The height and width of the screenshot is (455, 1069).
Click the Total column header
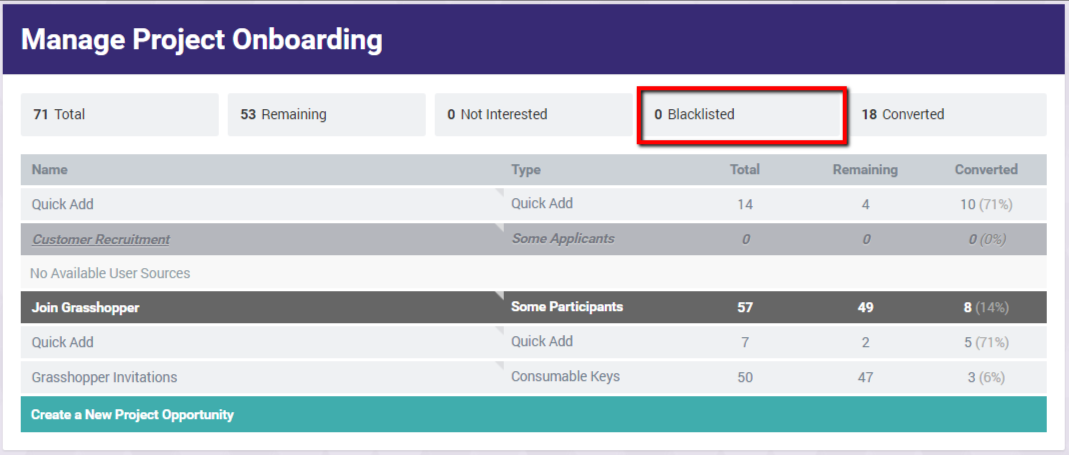point(744,170)
